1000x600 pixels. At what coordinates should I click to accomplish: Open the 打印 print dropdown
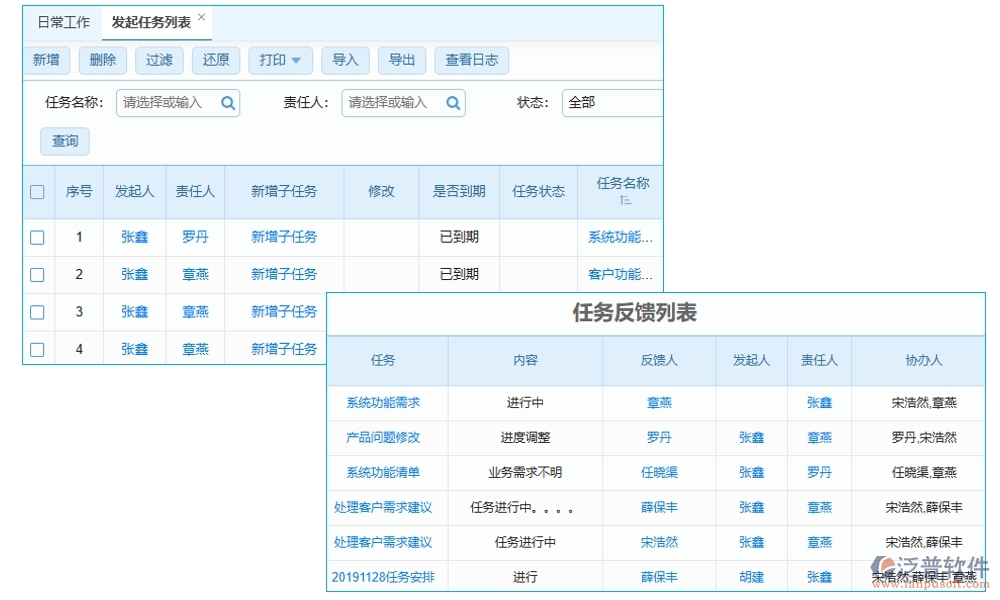[x=280, y=60]
